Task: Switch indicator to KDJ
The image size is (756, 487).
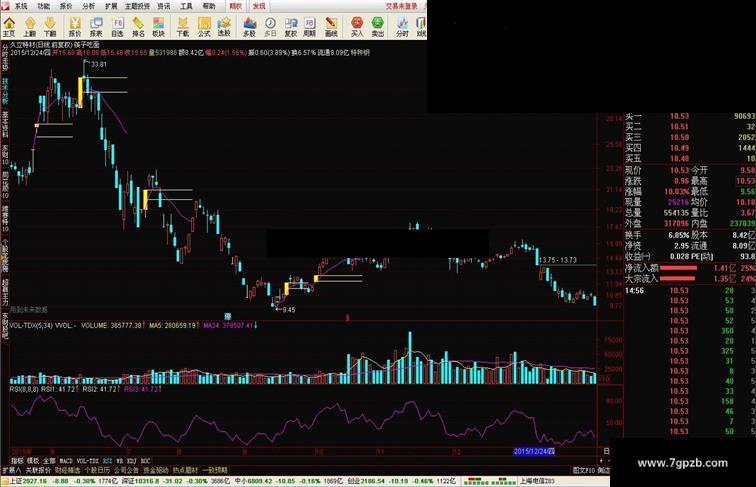Action: coord(132,461)
